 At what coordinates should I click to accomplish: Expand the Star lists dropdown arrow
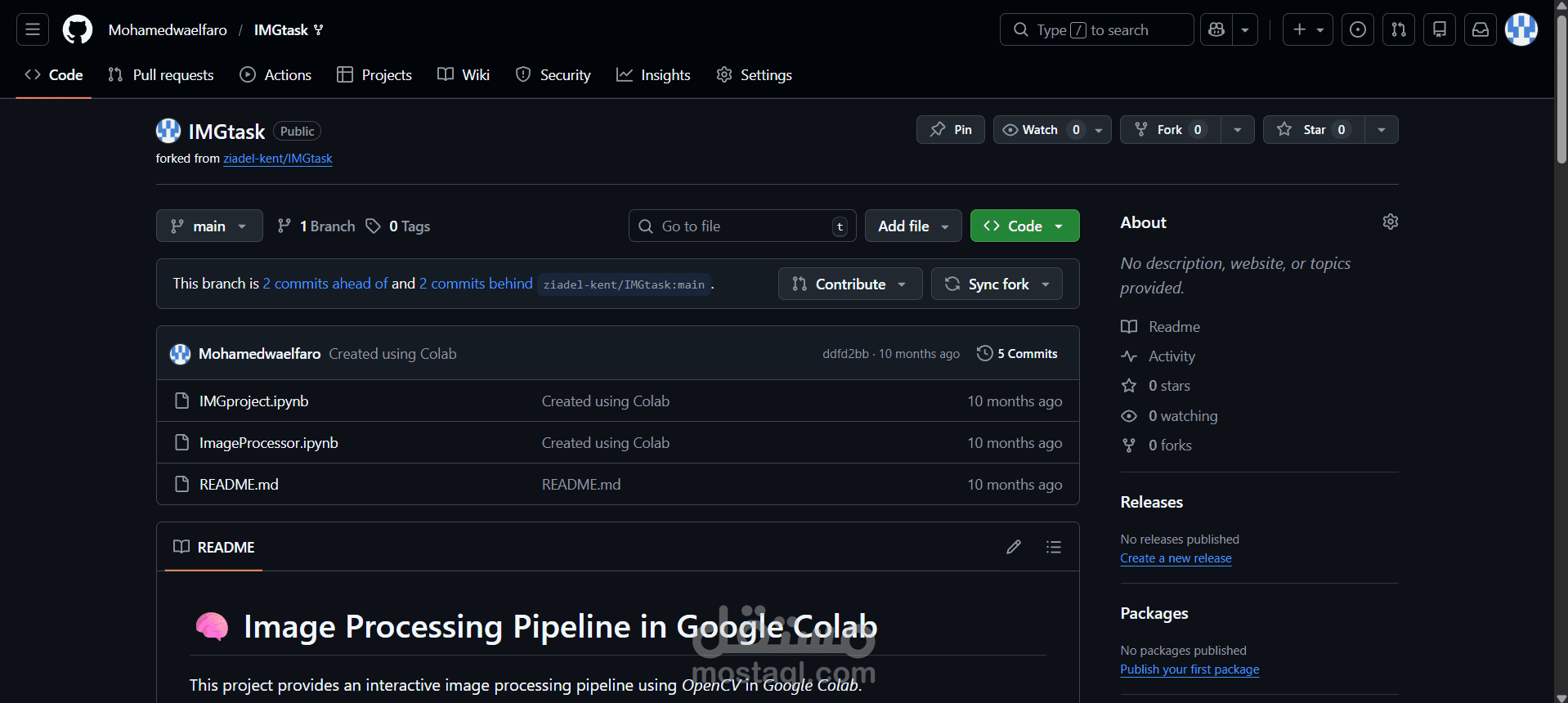point(1382,130)
